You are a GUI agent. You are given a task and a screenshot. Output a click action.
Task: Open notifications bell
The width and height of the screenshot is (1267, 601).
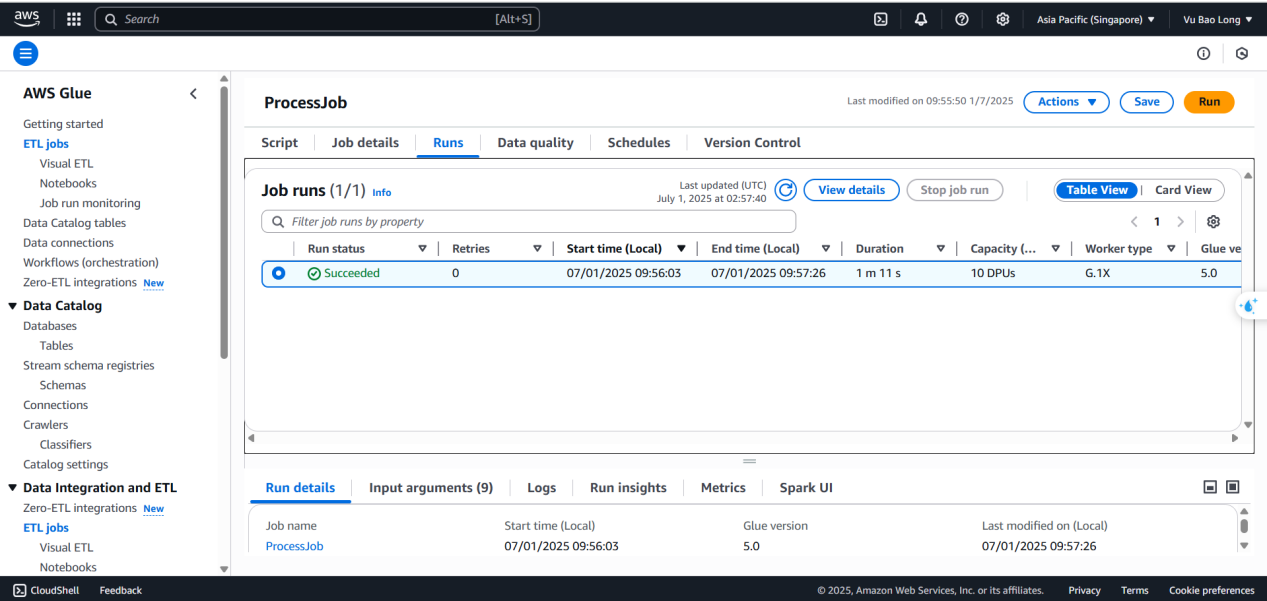click(x=921, y=19)
